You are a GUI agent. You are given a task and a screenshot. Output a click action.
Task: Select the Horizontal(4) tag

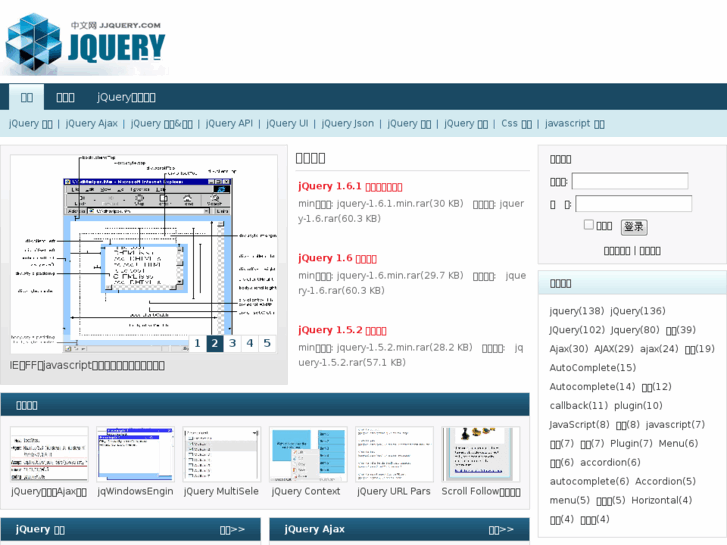pyautogui.click(x=662, y=500)
